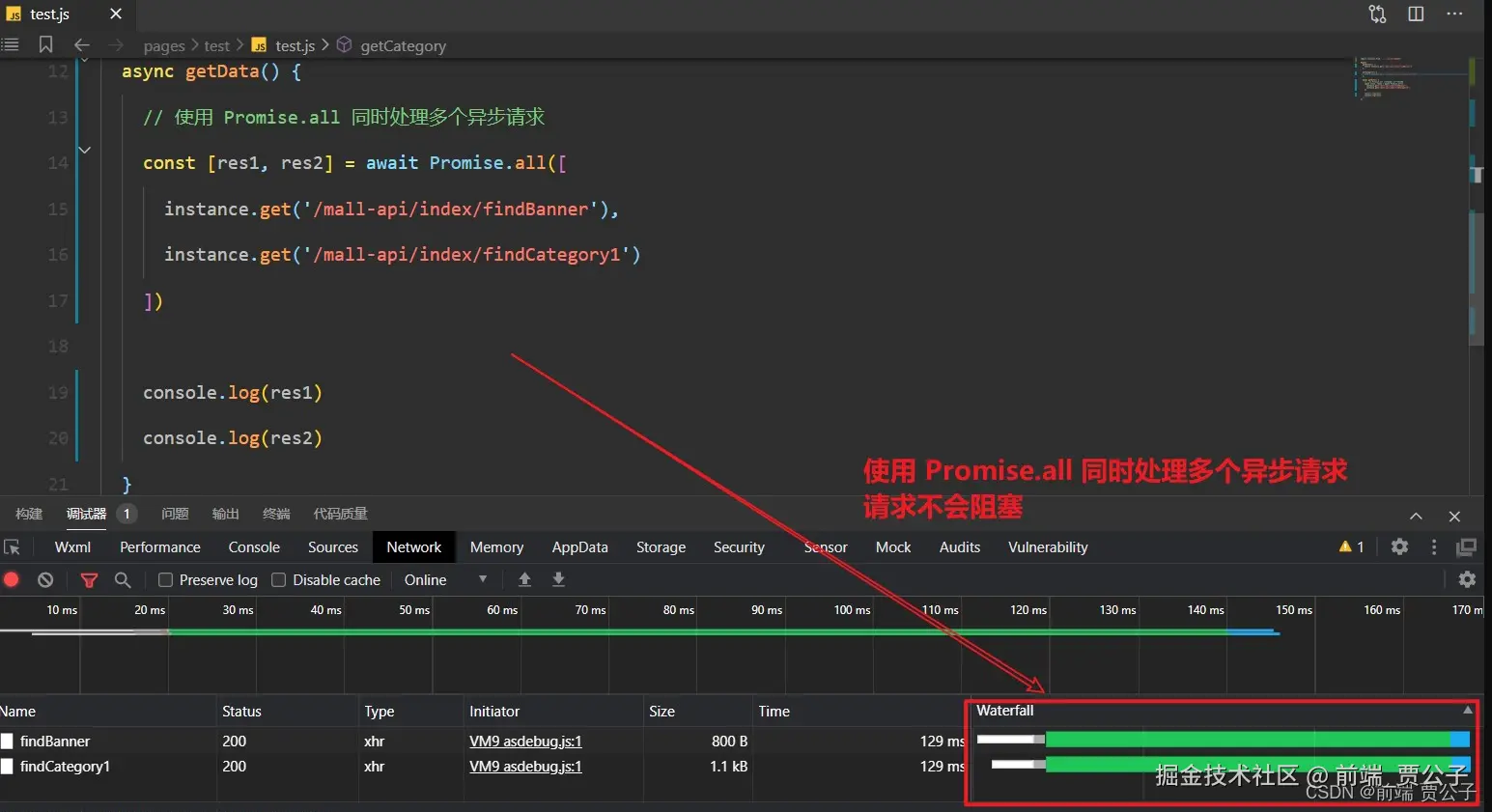Open the test.js editor tab

tap(49, 14)
